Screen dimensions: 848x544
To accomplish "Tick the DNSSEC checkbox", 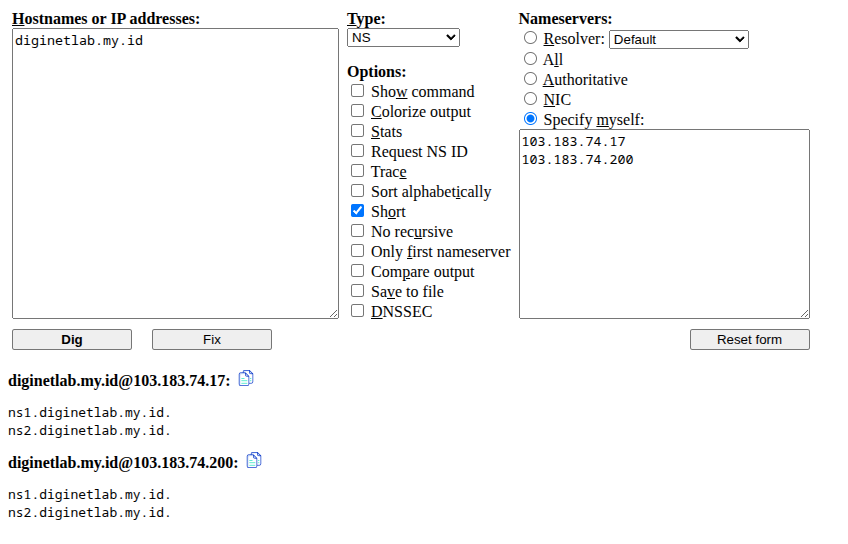I will (357, 311).
